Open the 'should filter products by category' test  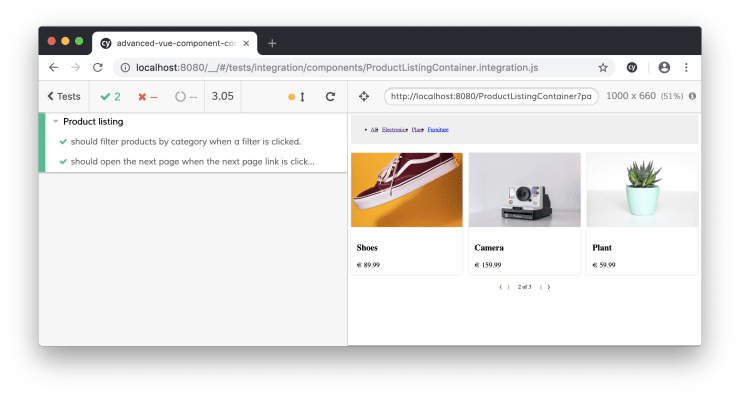(x=185, y=142)
